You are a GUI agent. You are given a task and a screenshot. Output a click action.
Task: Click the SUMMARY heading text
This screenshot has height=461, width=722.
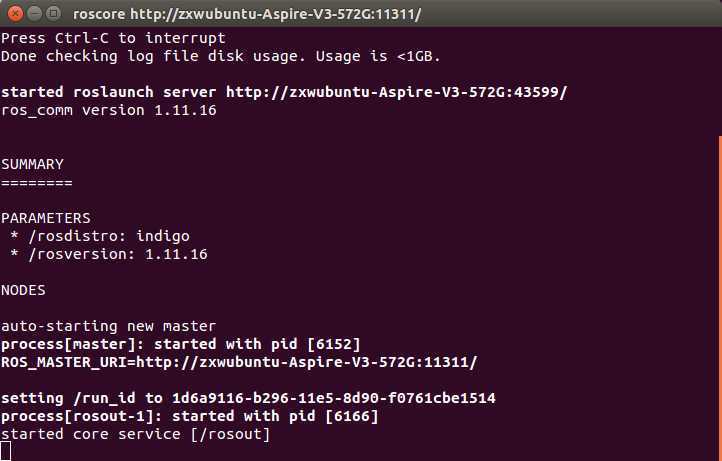pyautogui.click(x=32, y=164)
